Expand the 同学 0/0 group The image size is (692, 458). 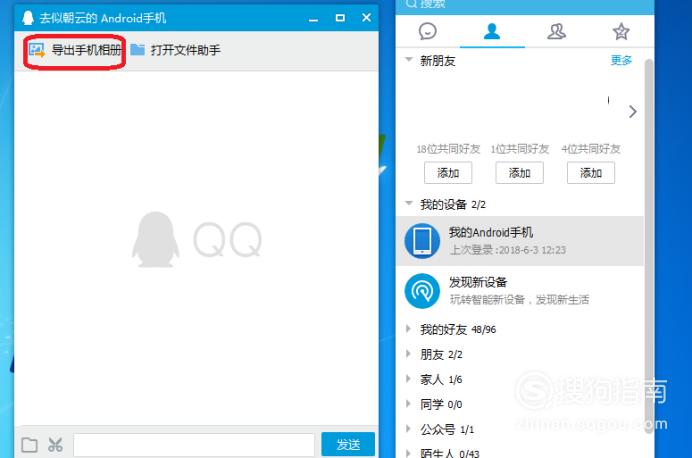click(x=408, y=403)
